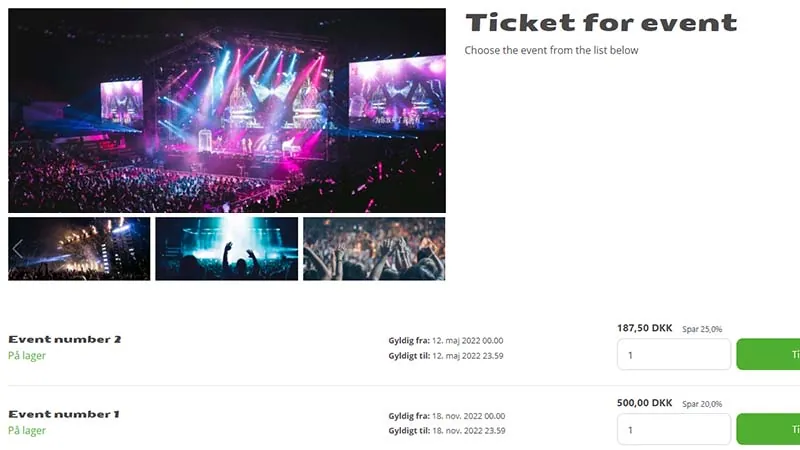Focus quantity field for Event number 1
Image resolution: width=800 pixels, height=450 pixels.
(x=674, y=430)
